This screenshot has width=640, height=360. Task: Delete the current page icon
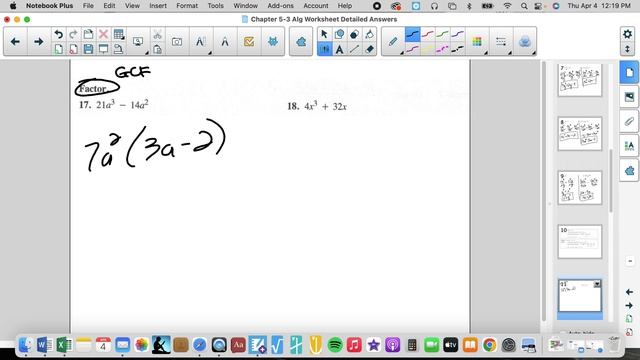click(73, 49)
